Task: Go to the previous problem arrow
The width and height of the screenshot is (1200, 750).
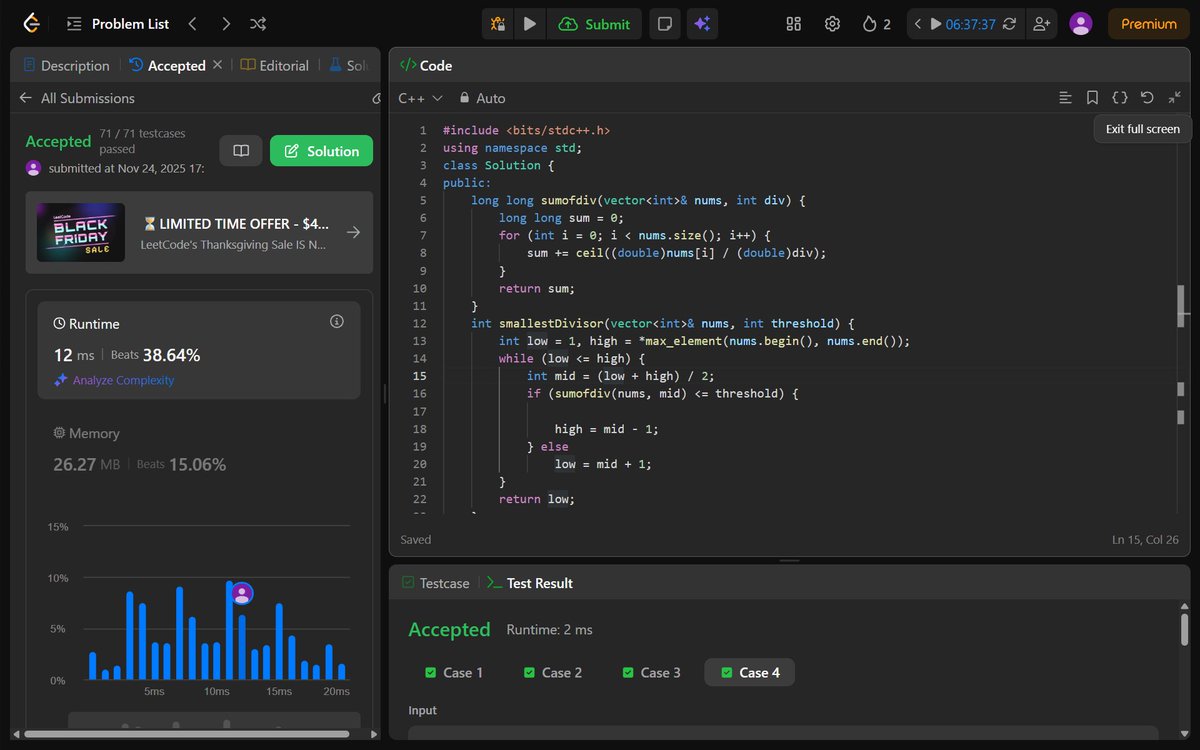Action: click(x=193, y=24)
